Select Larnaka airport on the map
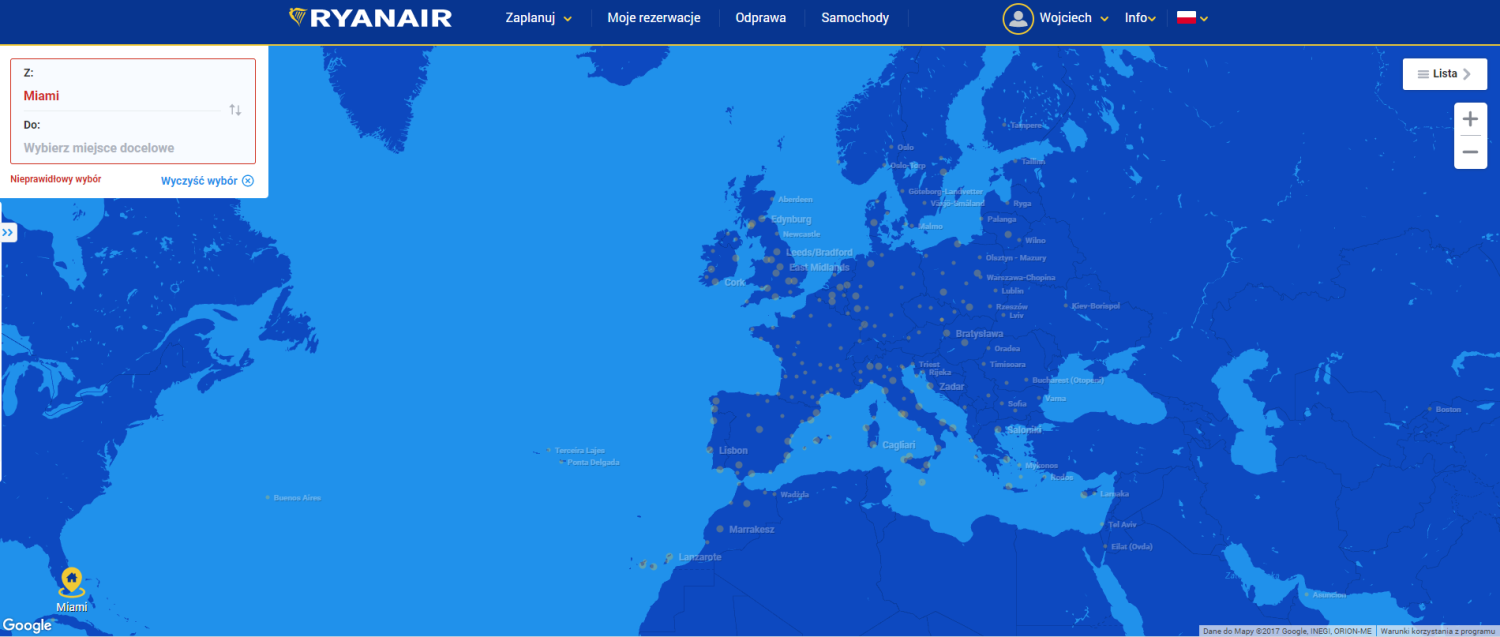Image resolution: width=1500 pixels, height=637 pixels. click(1114, 493)
